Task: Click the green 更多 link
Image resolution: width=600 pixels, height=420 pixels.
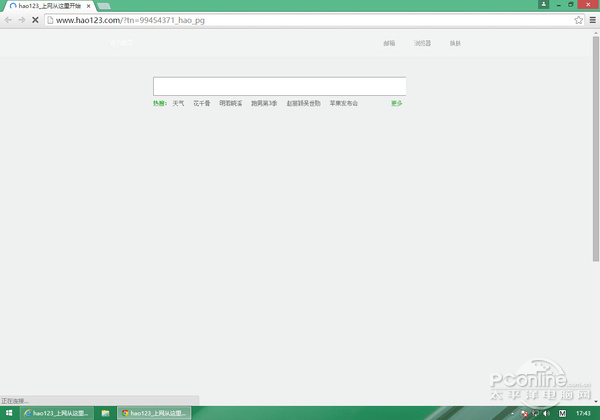Action: [396, 103]
